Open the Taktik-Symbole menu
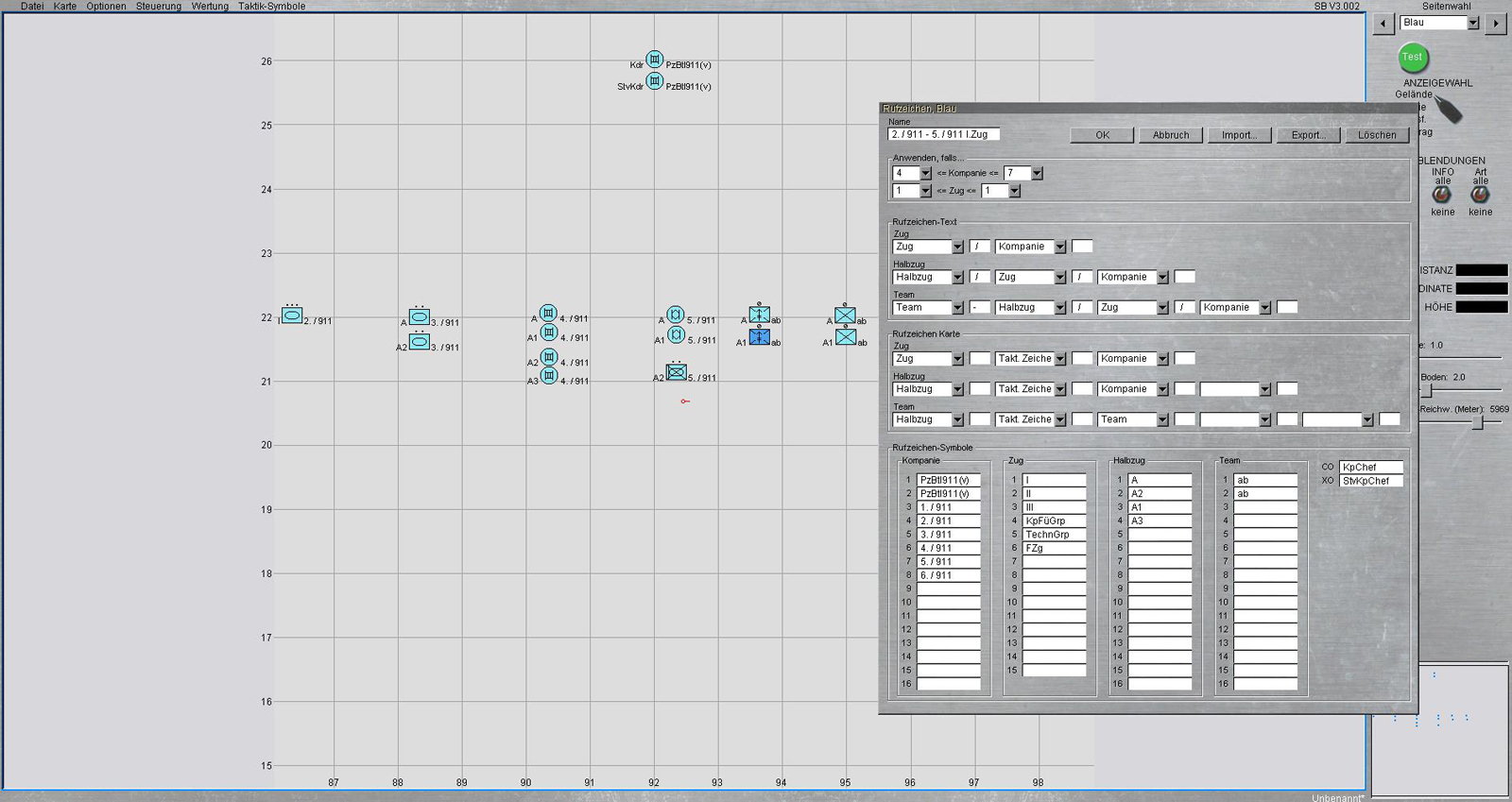This screenshot has width=1512, height=802. (271, 7)
